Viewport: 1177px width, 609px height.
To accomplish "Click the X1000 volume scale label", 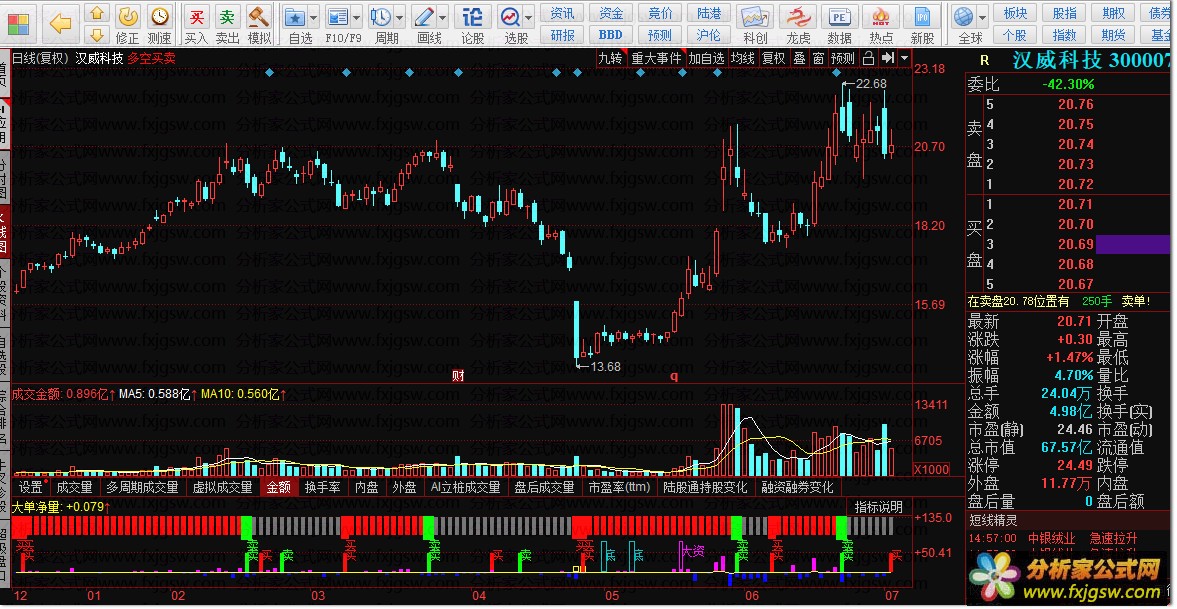I will (x=932, y=469).
